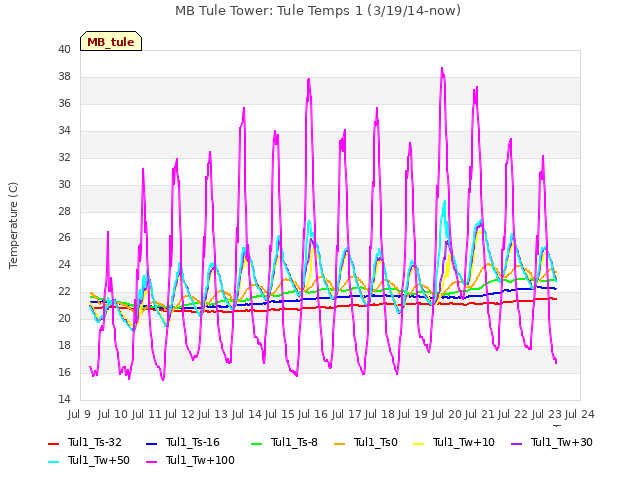Screen dimensions: 640x480
Task: Click the Jul 24 x-axis label
Action: pyautogui.click(x=580, y=415)
